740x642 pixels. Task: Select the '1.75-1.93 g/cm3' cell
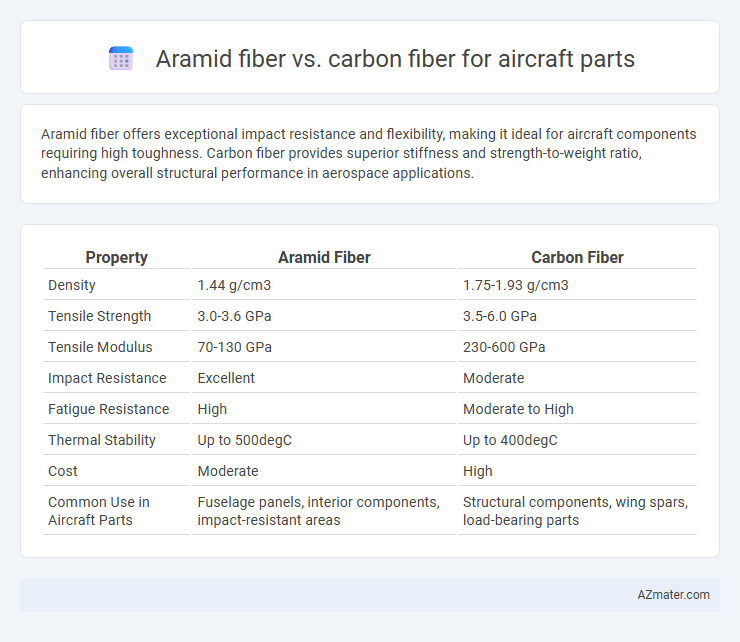515,285
